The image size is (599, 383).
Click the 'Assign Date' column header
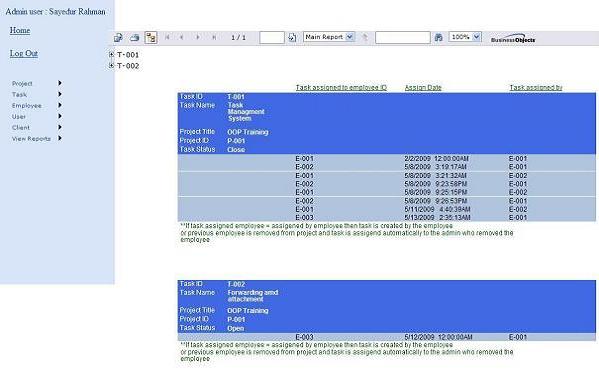pos(423,87)
